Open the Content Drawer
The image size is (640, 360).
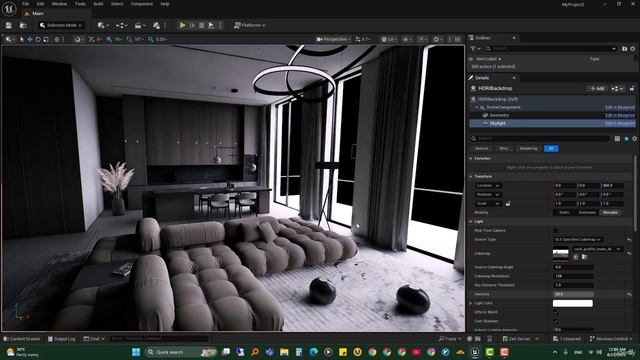coord(22,339)
